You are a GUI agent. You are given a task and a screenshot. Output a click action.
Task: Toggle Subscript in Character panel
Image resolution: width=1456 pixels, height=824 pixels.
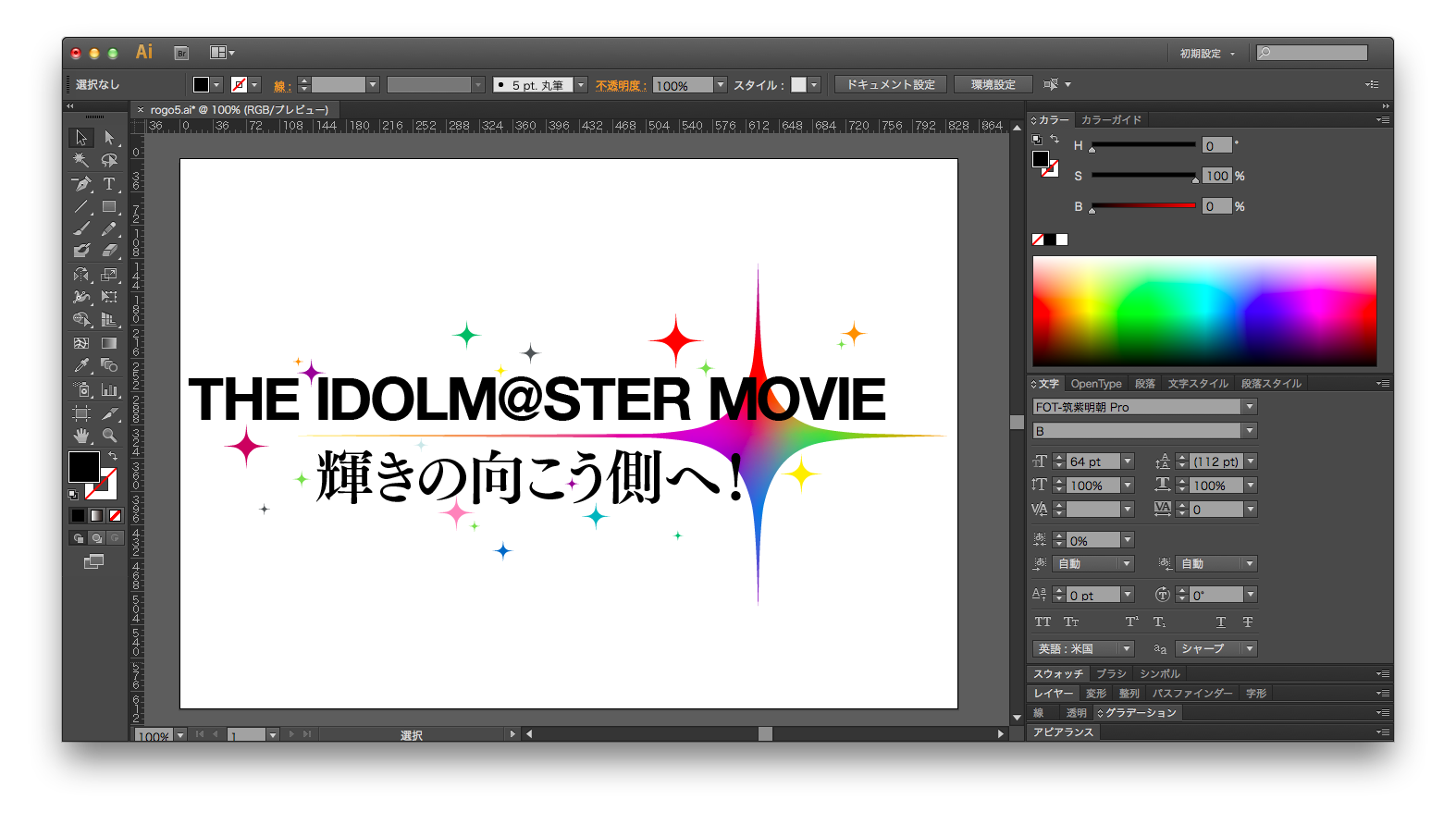(x=1159, y=622)
